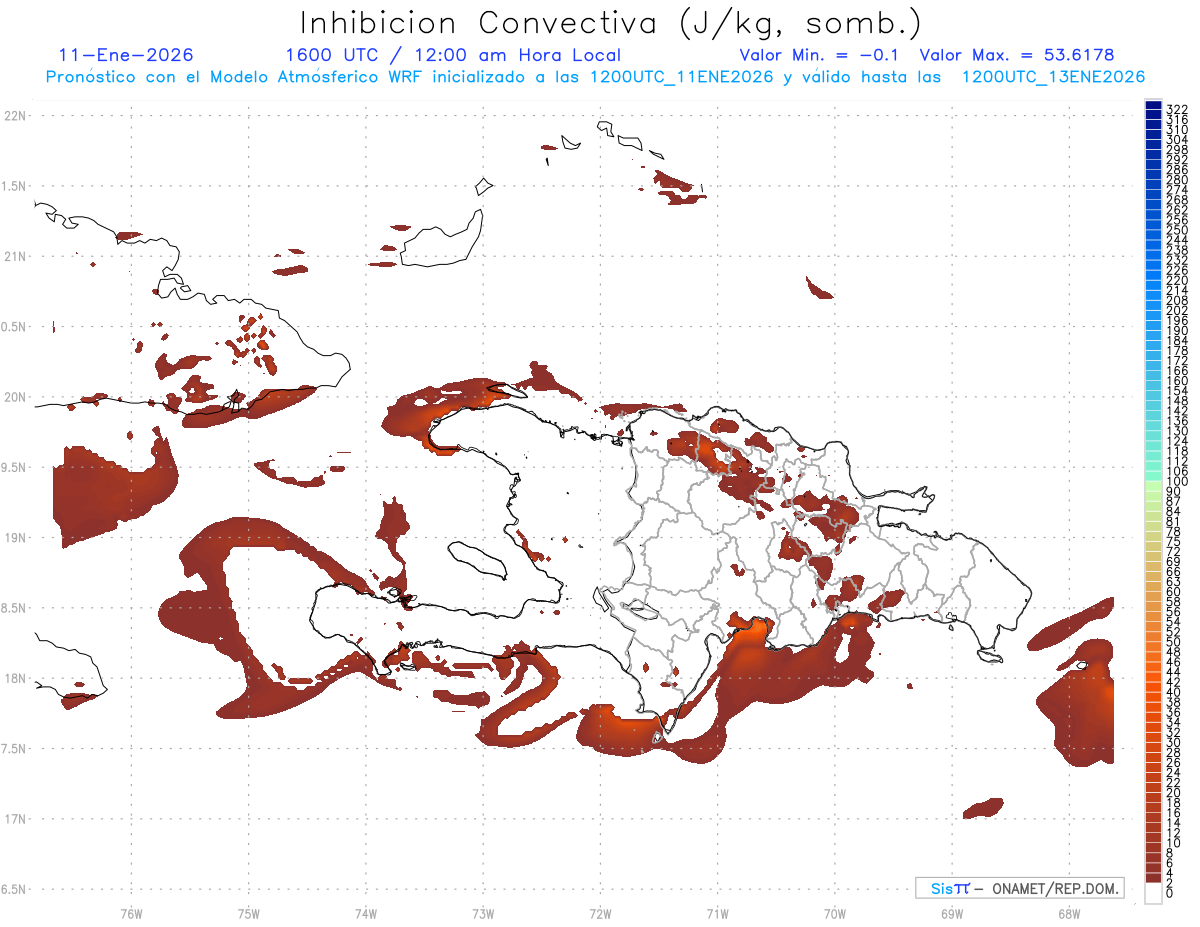Click the '22N' latitude label
1200x927 pixels.
[15, 116]
